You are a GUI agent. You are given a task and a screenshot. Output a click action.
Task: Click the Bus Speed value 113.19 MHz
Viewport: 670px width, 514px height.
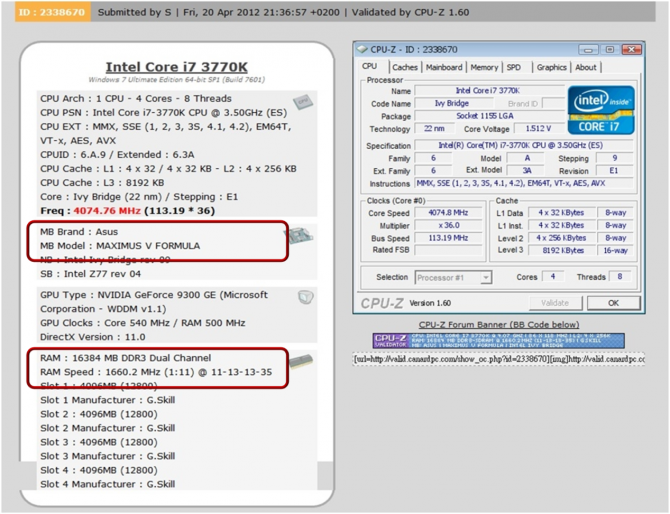pos(448,238)
